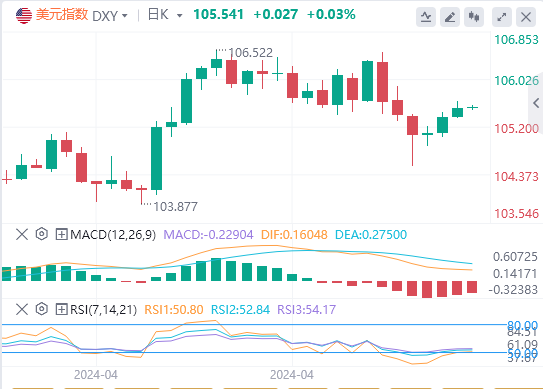Expand the MACD panel with plus icon
The width and height of the screenshot is (543, 389).
[61, 235]
